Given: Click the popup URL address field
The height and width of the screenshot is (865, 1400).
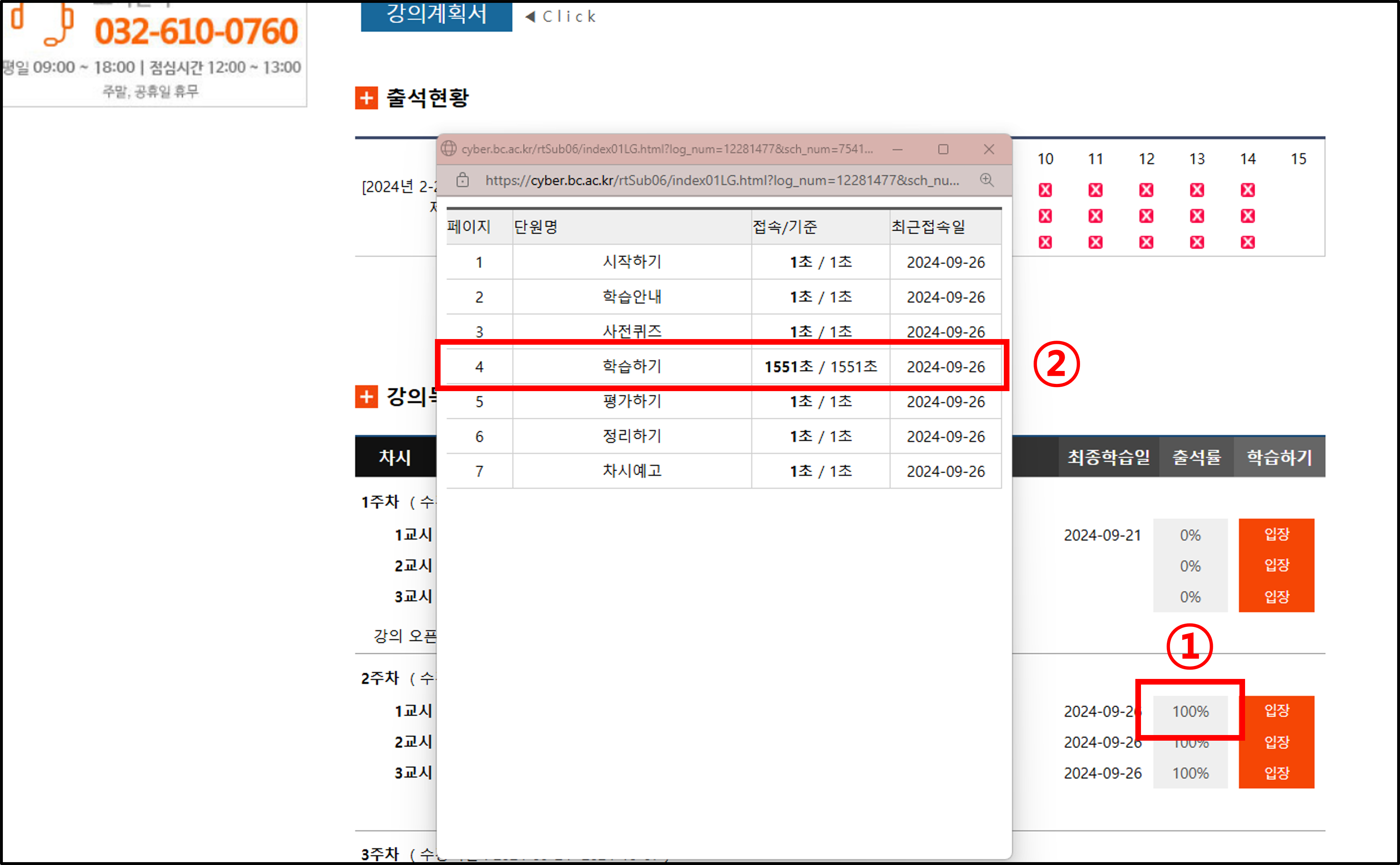Looking at the screenshot, I should click(x=722, y=180).
